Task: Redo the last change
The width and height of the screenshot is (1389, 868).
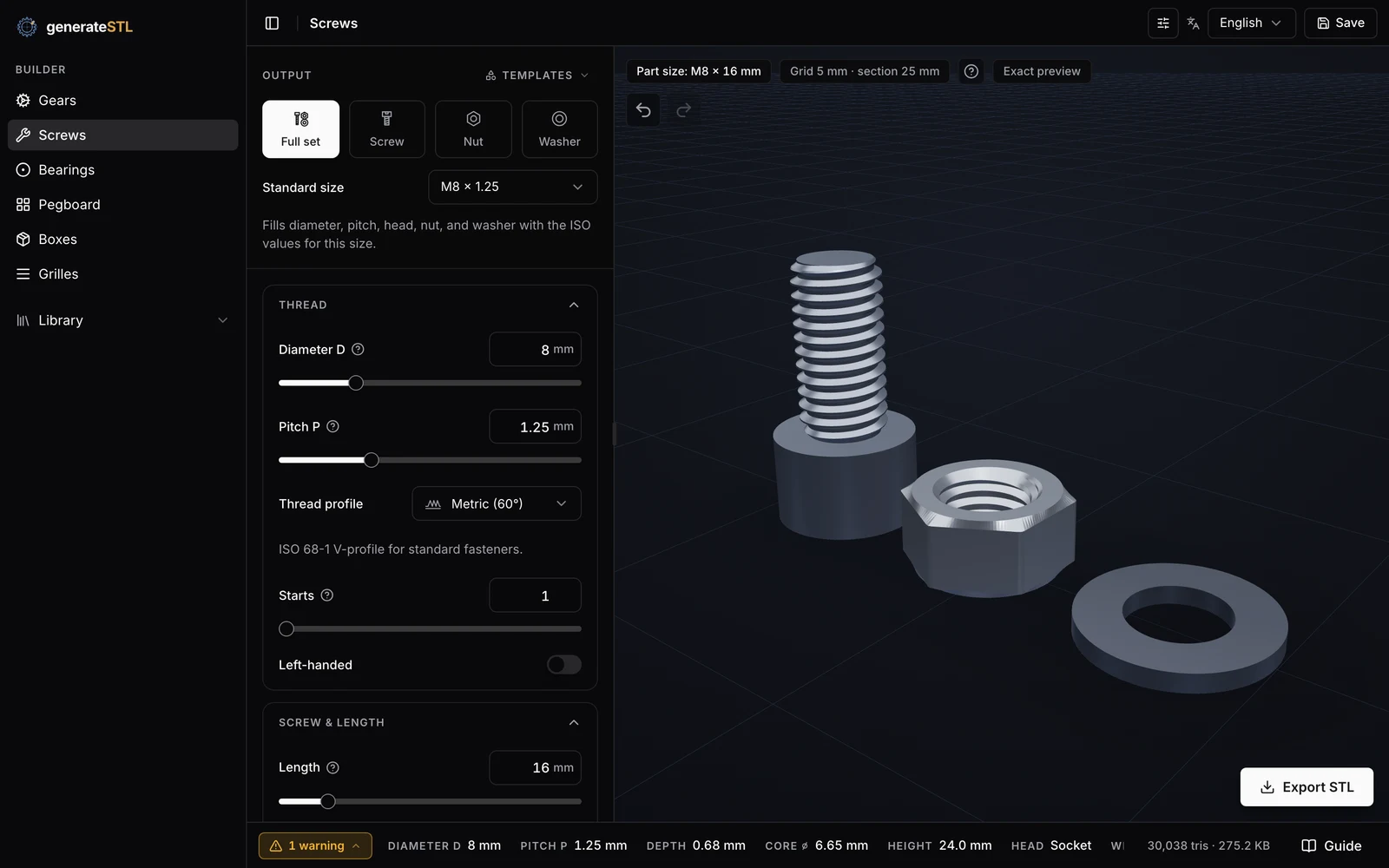Action: (x=684, y=109)
